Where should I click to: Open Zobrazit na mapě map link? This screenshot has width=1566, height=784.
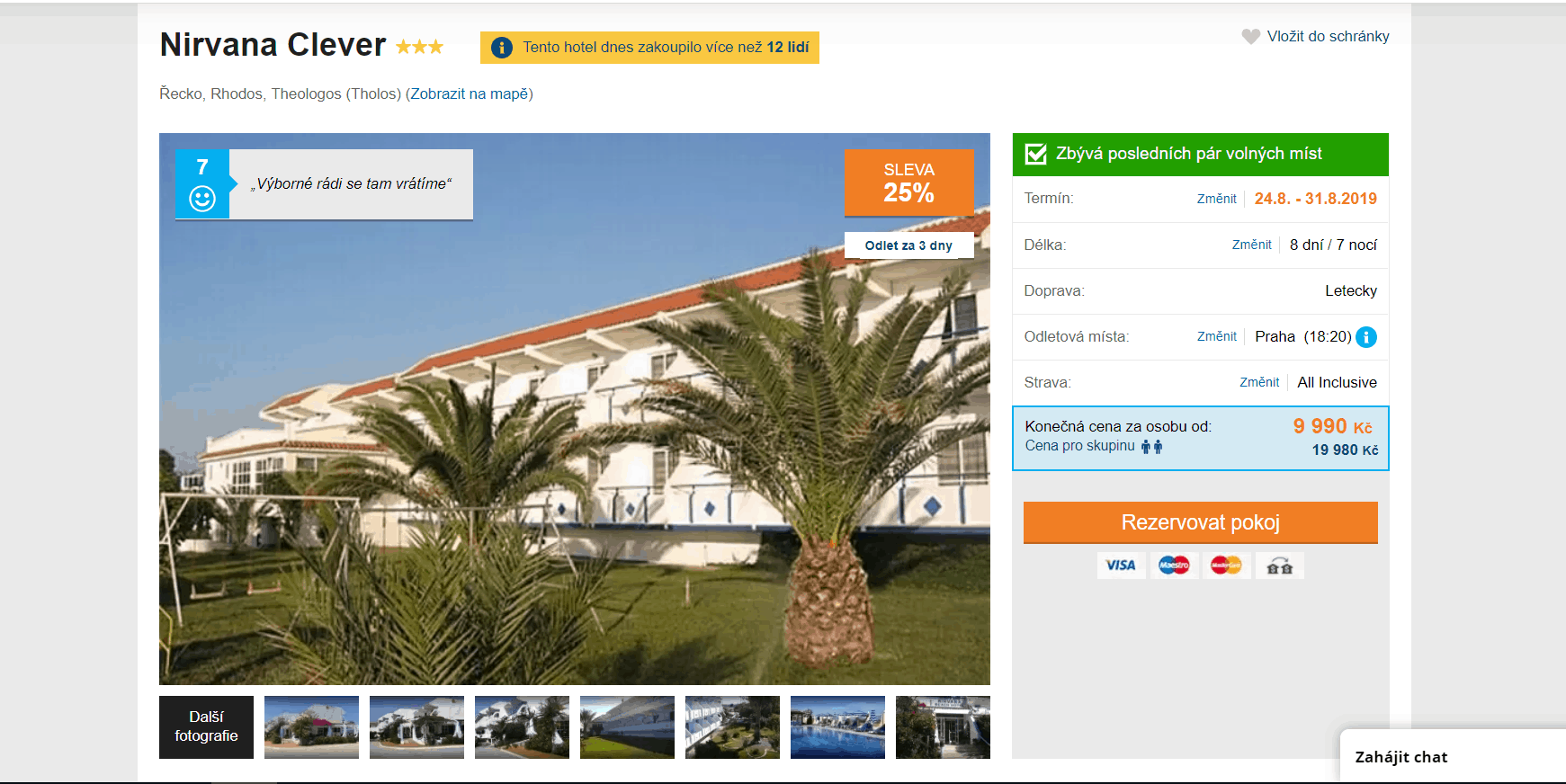470,94
